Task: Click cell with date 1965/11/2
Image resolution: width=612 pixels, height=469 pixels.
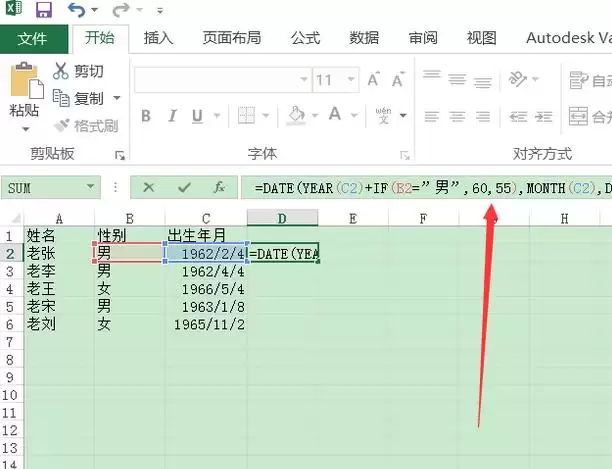Action: click(206, 324)
